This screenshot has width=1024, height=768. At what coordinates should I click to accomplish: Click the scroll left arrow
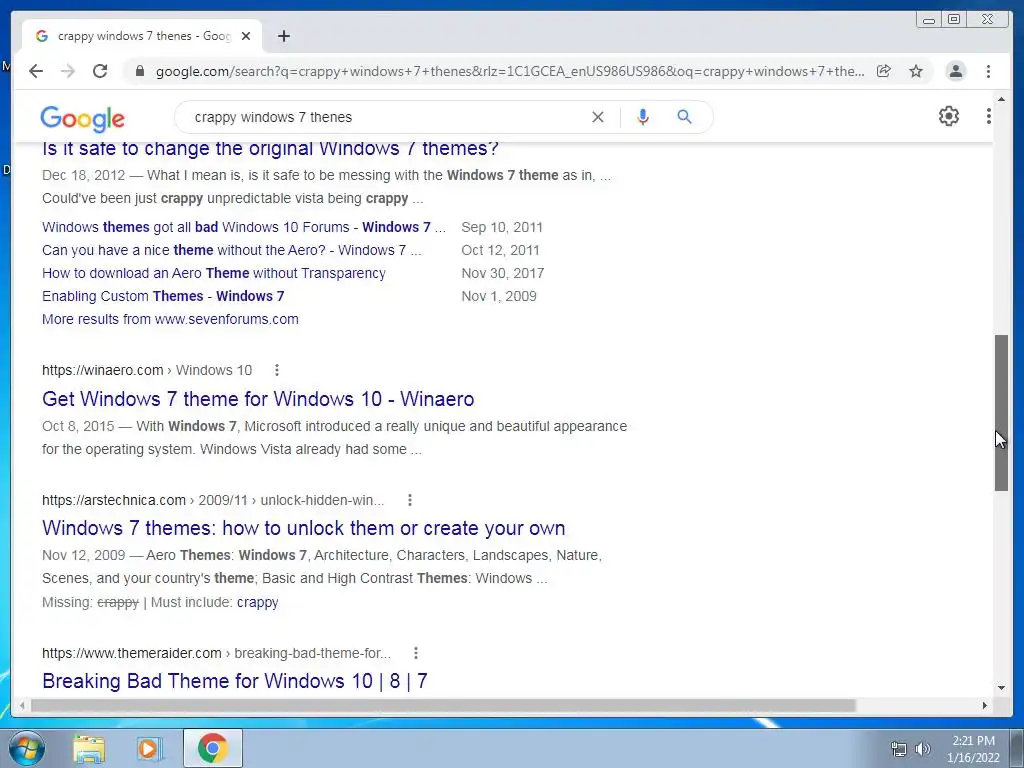pos(22,705)
